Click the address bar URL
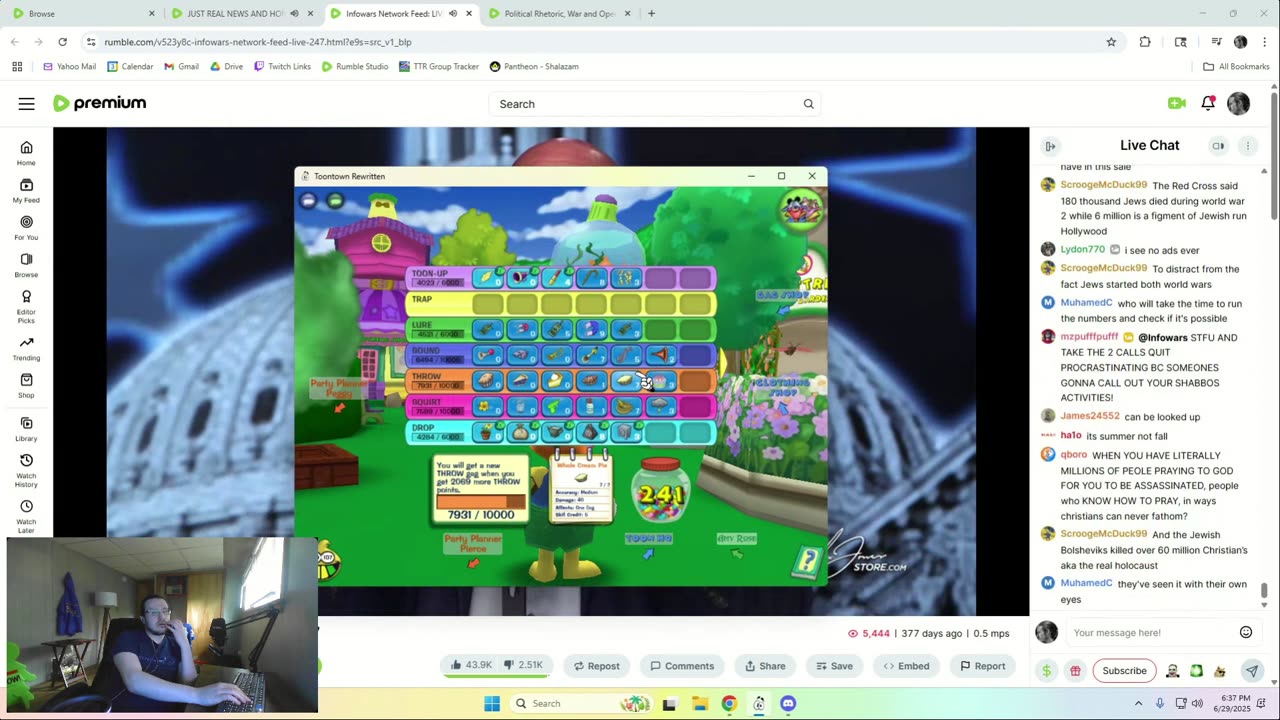Screen dimensions: 1280x720 (x=258, y=42)
